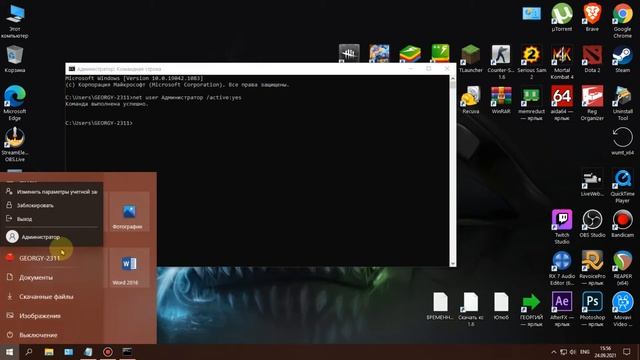The image size is (640, 360).
Task: Select Заблокировать in the user menu
Action: coord(52,205)
